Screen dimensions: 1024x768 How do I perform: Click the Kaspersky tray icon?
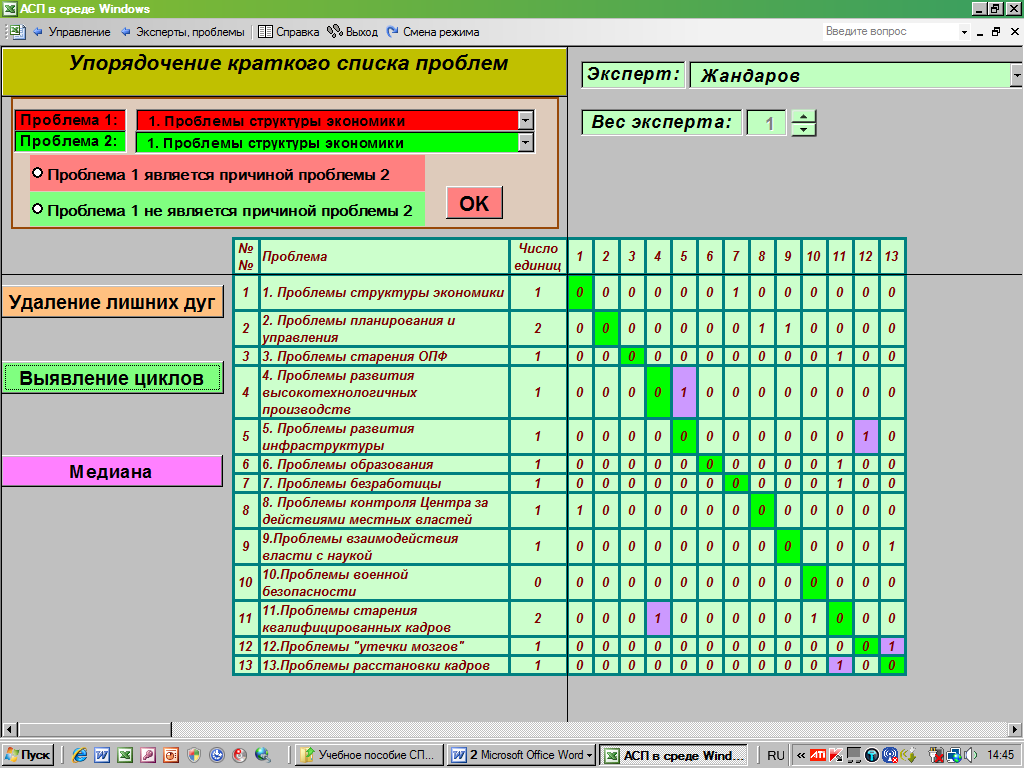pos(836,756)
